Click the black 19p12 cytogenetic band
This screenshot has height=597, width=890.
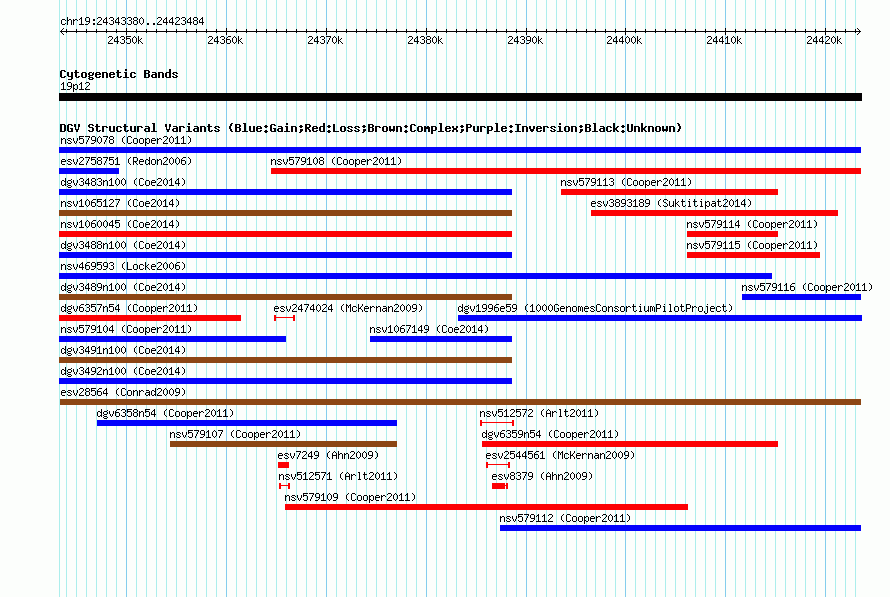coord(460,97)
